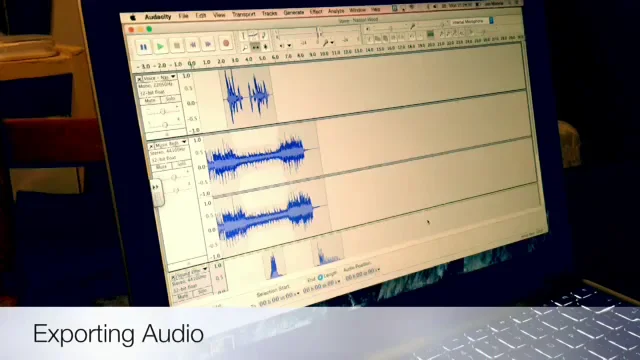Click the Voice track gain slider
Image resolution: width=640 pixels, height=360 pixels.
point(163,111)
